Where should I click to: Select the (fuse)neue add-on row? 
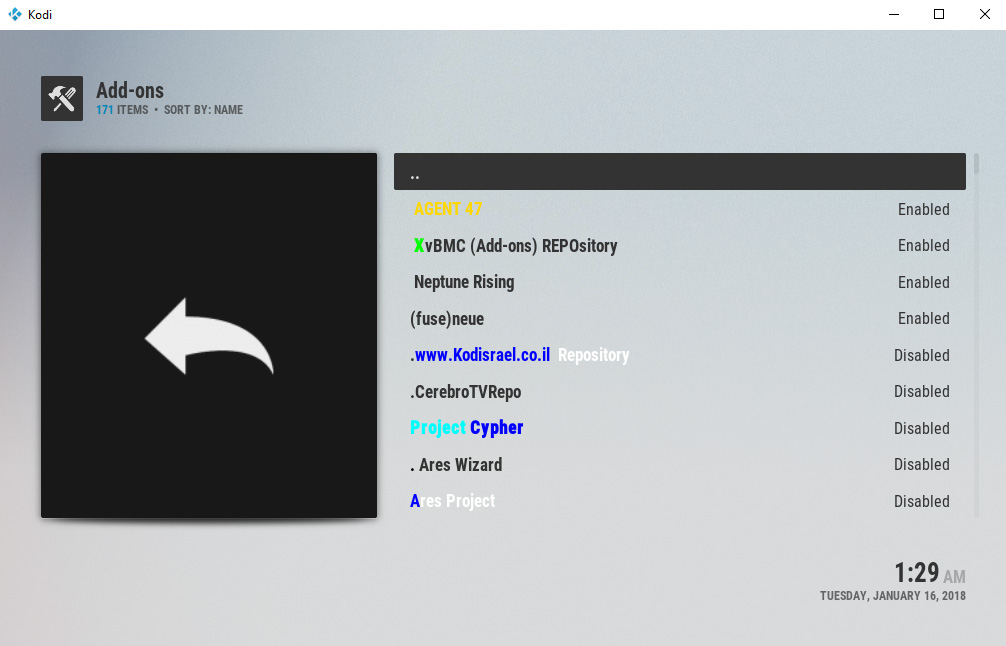click(679, 319)
